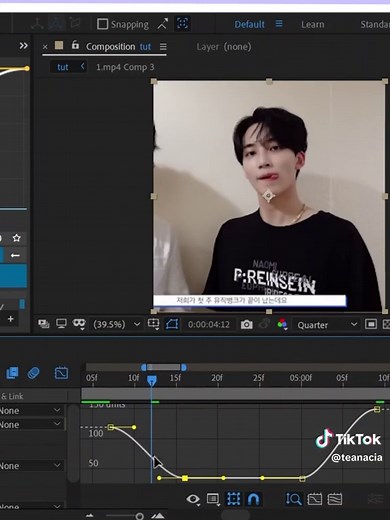Select the local axis mode icon
Viewport: 390px width, 520px height.
[x=37, y=24]
